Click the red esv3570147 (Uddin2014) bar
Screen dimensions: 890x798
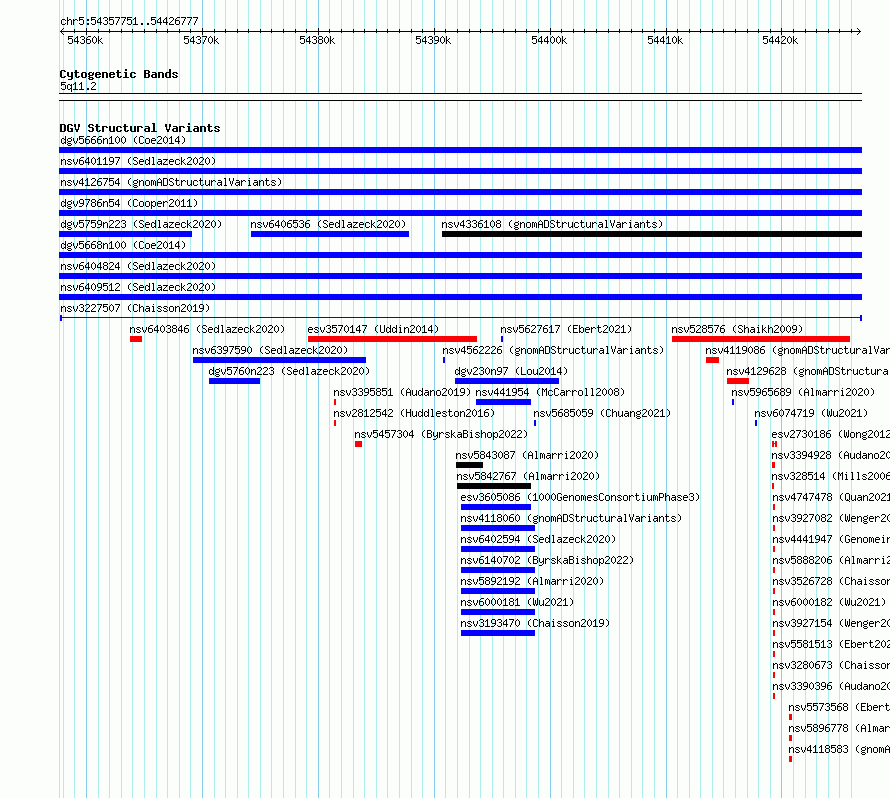click(x=392, y=339)
